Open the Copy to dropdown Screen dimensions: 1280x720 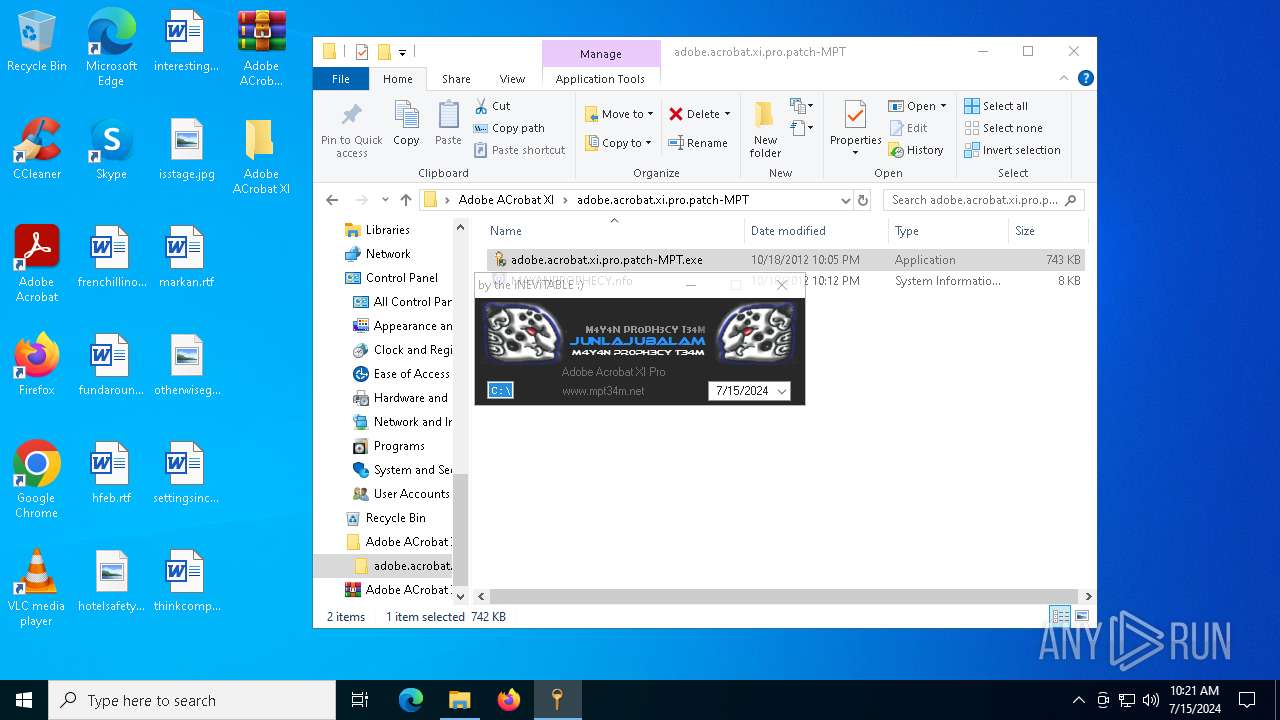[619, 143]
